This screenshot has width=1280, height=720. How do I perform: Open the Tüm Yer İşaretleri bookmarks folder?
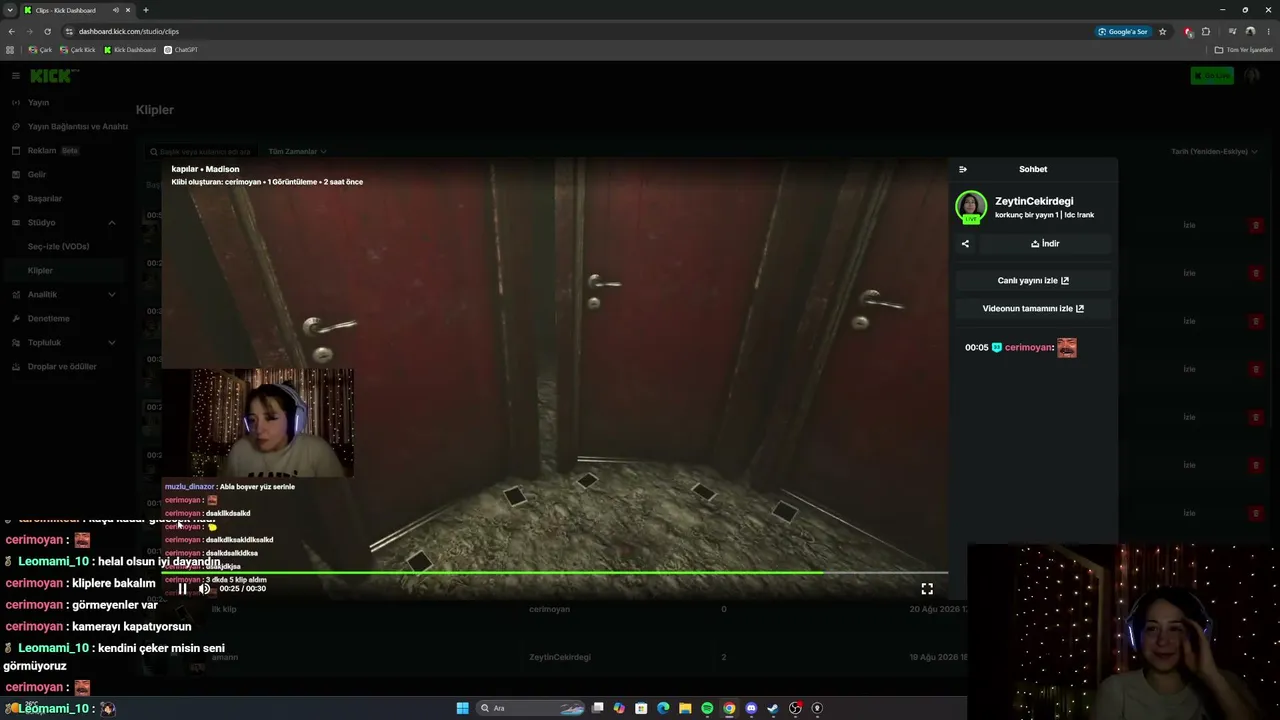click(1244, 50)
